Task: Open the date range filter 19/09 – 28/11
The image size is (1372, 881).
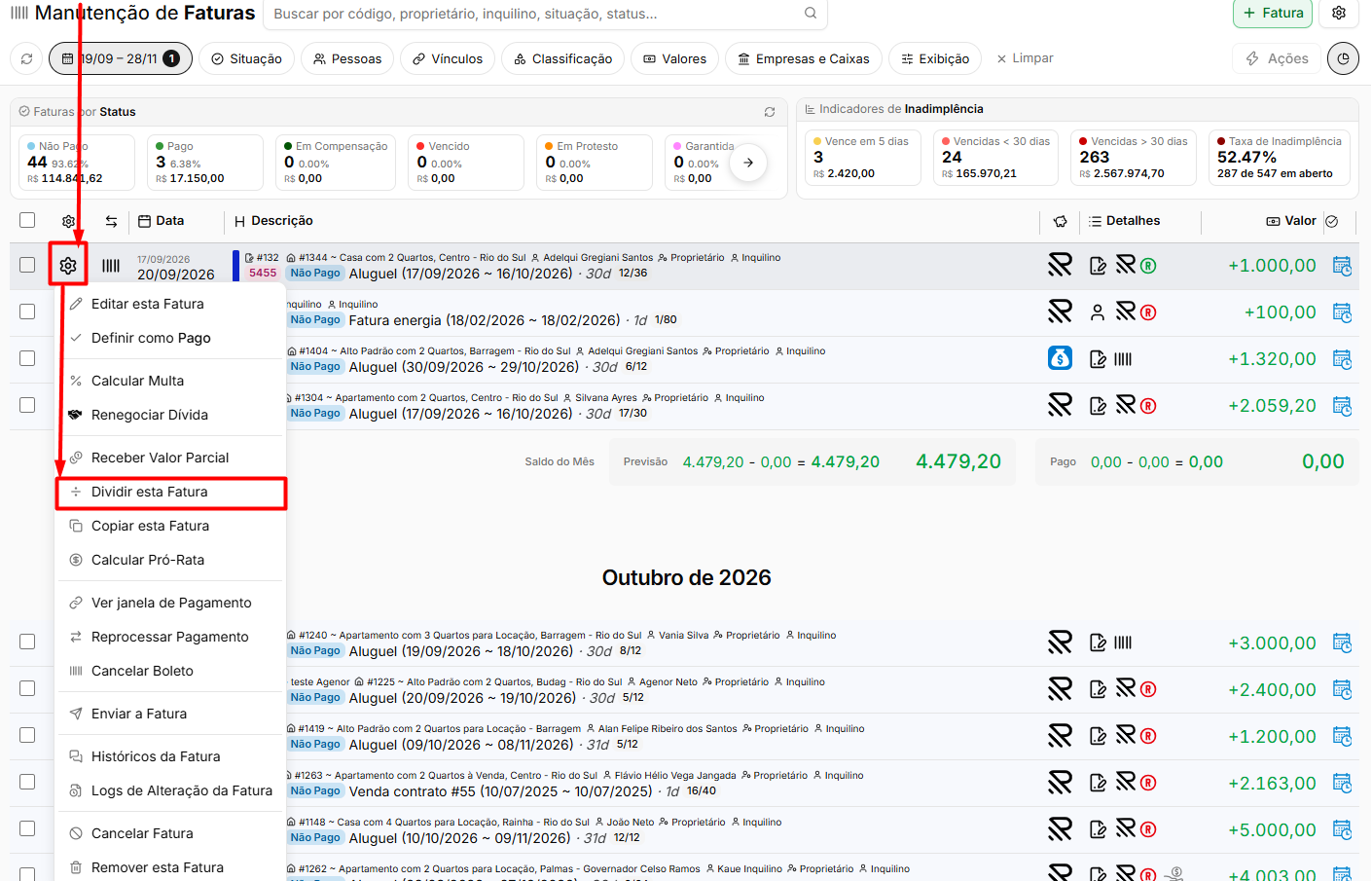Action: tap(121, 58)
